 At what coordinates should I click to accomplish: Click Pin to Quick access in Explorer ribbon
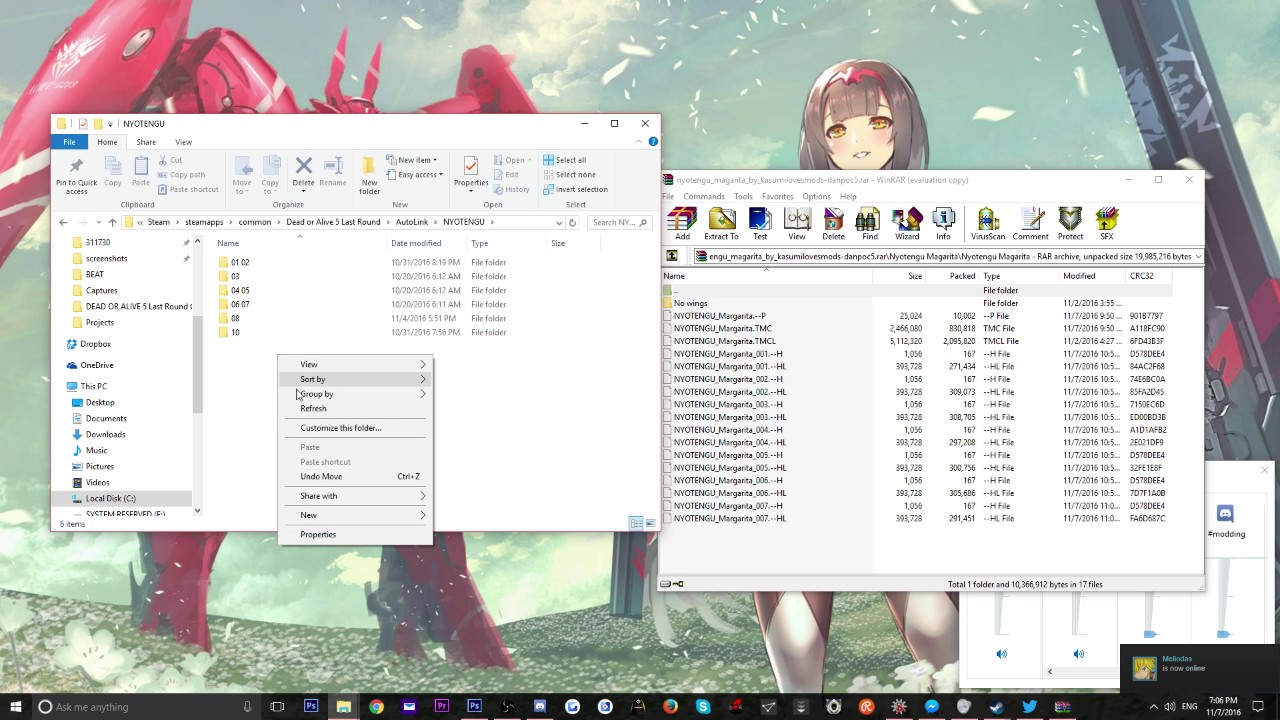pyautogui.click(x=77, y=175)
